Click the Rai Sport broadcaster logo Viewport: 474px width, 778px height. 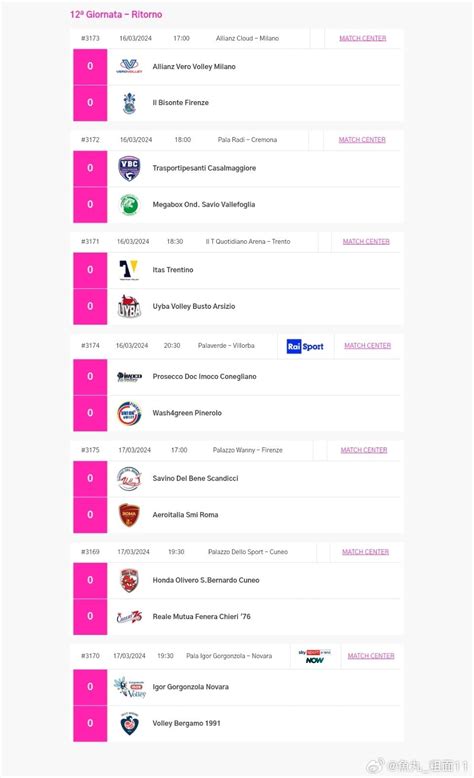tap(305, 346)
